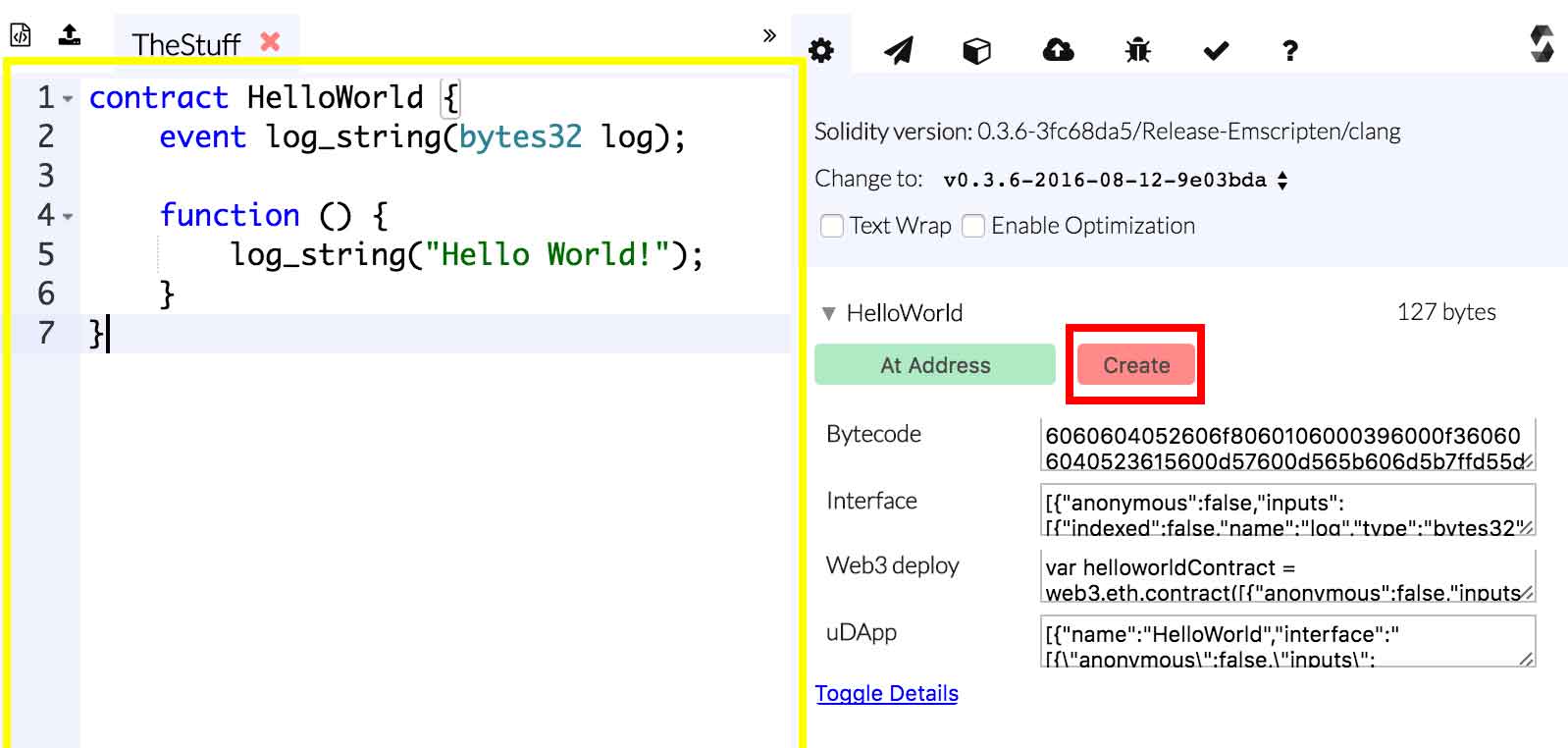Screen dimensions: 1568x748
Task: Close the TheStuff tab with red X
Action: (270, 41)
